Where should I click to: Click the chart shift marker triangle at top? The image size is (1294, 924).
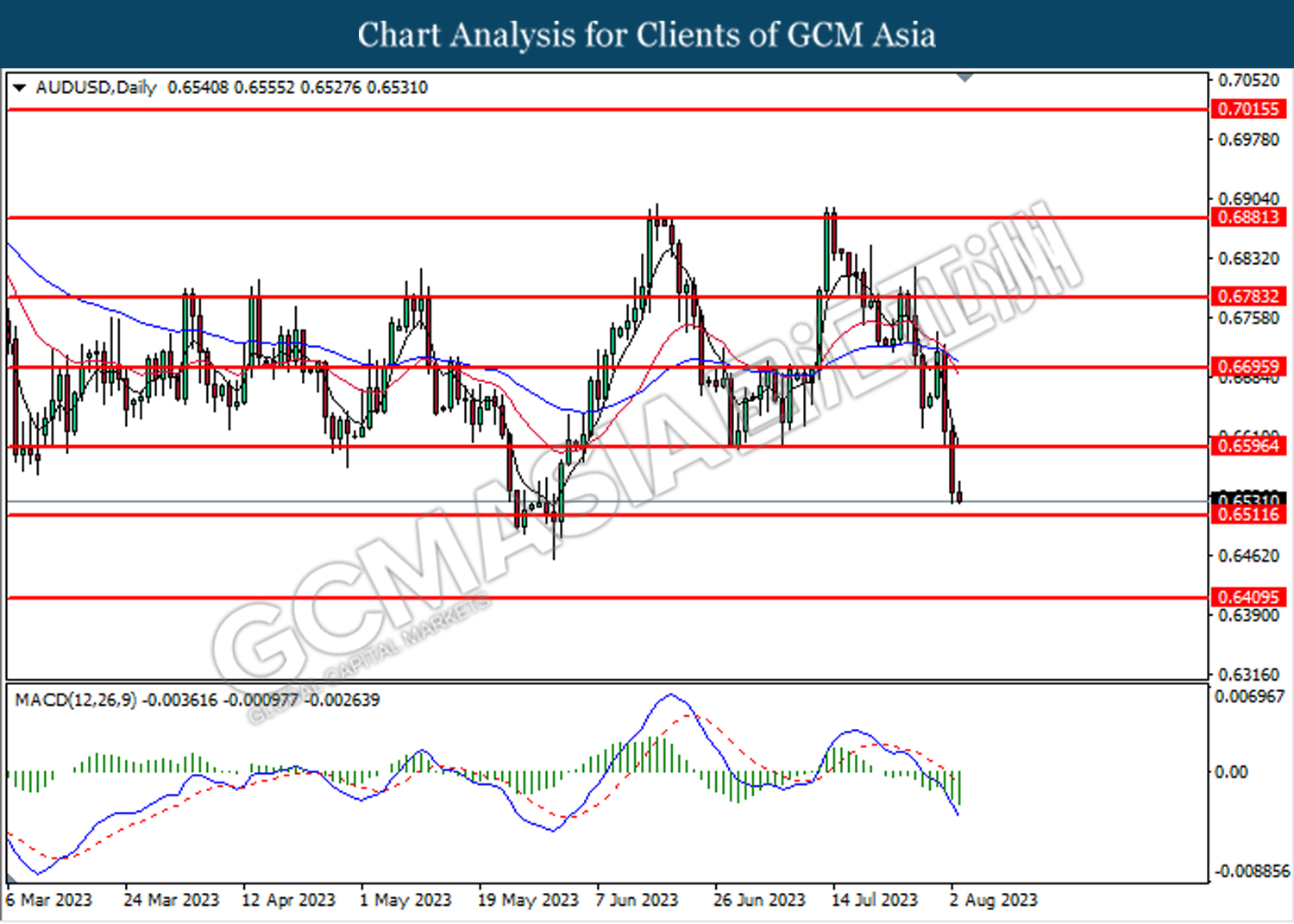click(x=965, y=79)
